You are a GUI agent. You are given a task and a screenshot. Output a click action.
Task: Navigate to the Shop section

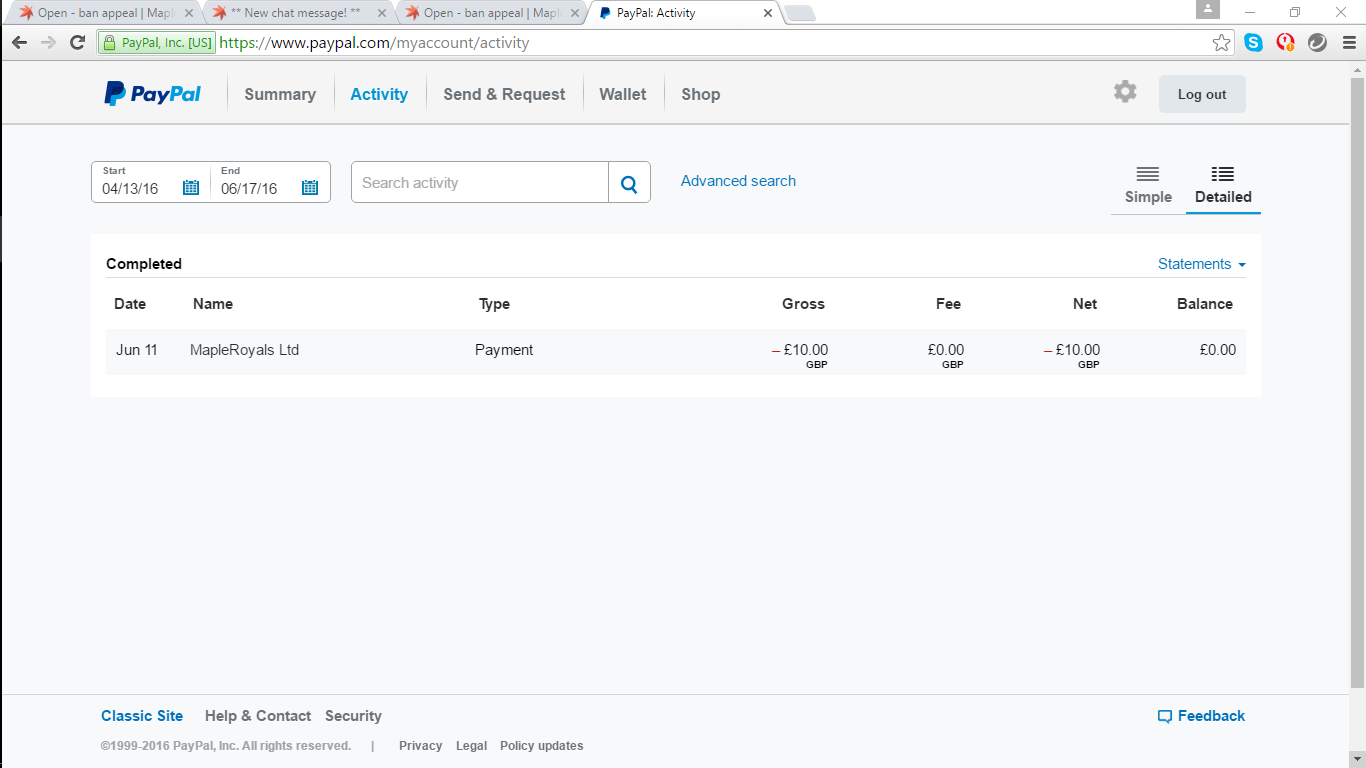[x=701, y=94]
